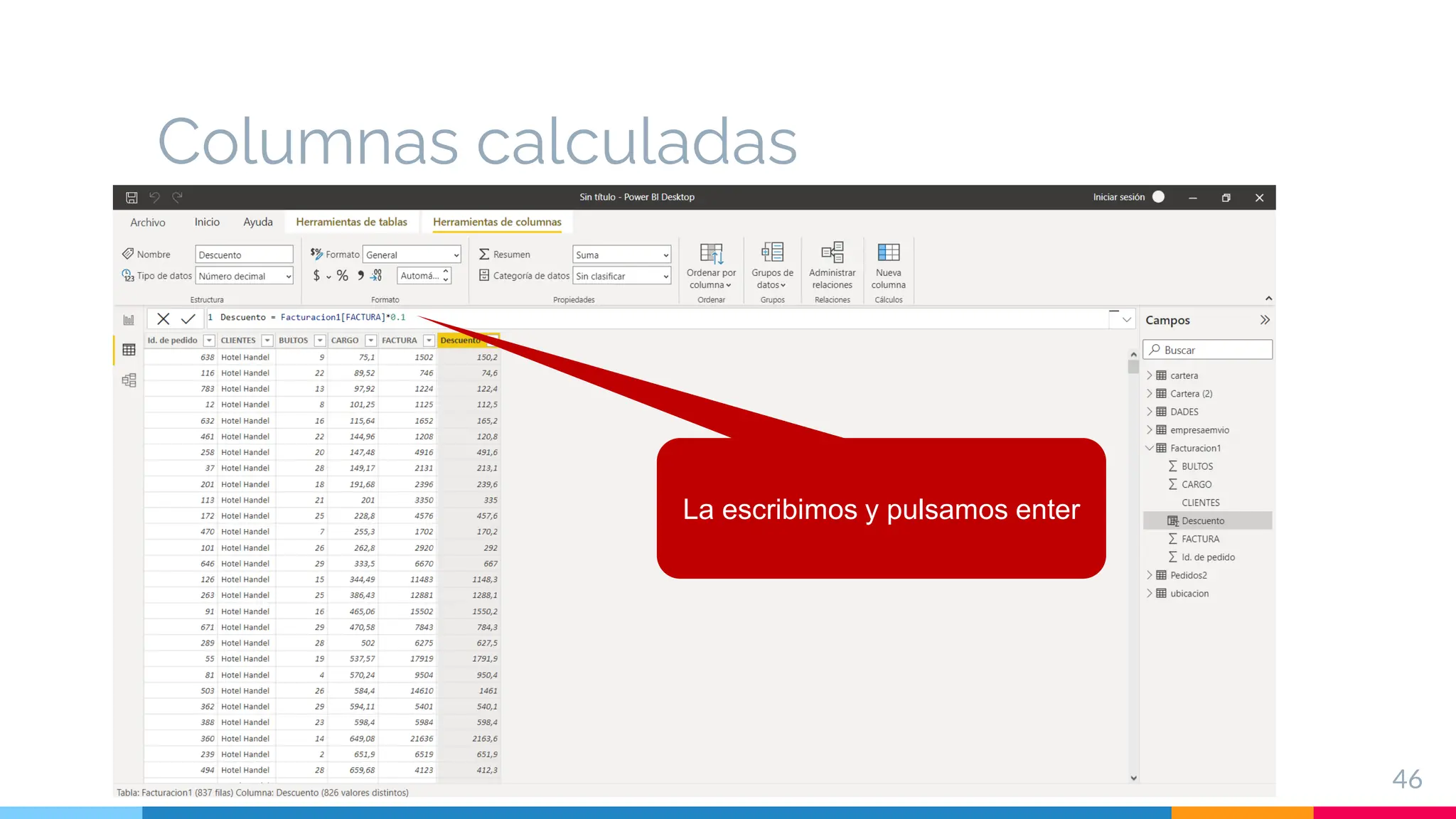Open the Formato General dropdown
This screenshot has width=1456, height=819.
pyautogui.click(x=412, y=255)
